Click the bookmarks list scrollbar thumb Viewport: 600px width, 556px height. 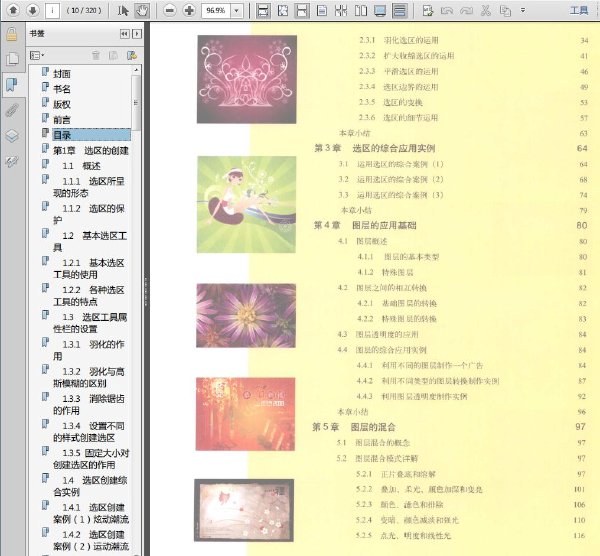pyautogui.click(x=136, y=103)
